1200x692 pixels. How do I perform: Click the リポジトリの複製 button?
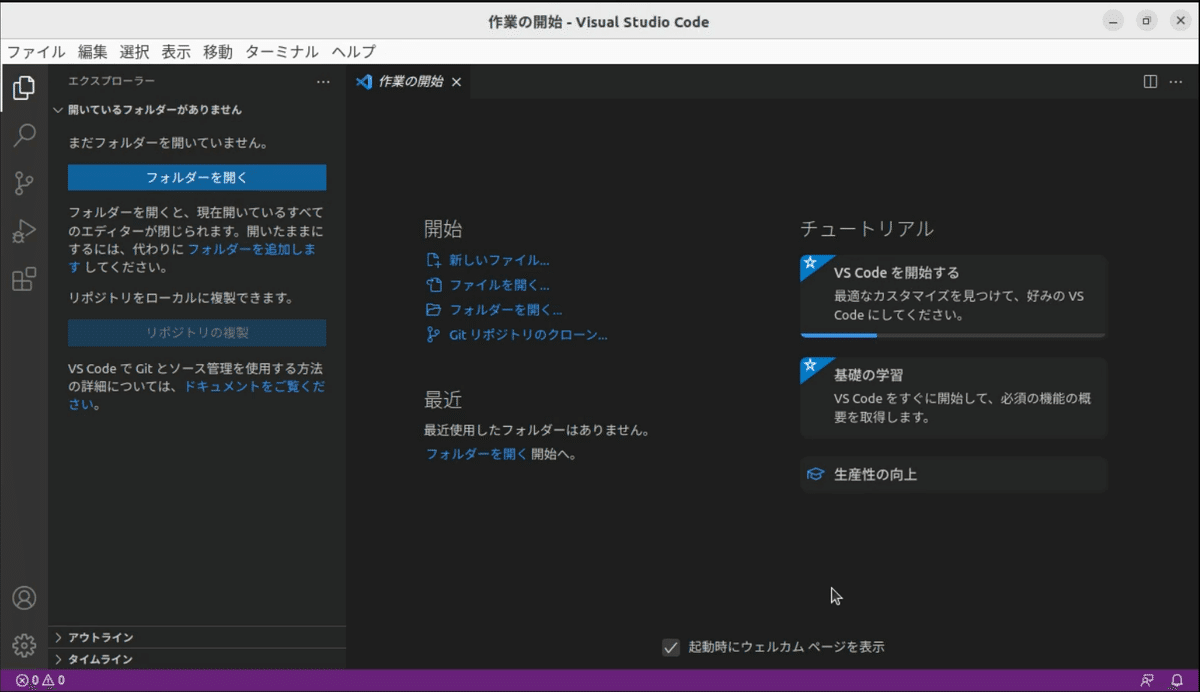click(197, 333)
